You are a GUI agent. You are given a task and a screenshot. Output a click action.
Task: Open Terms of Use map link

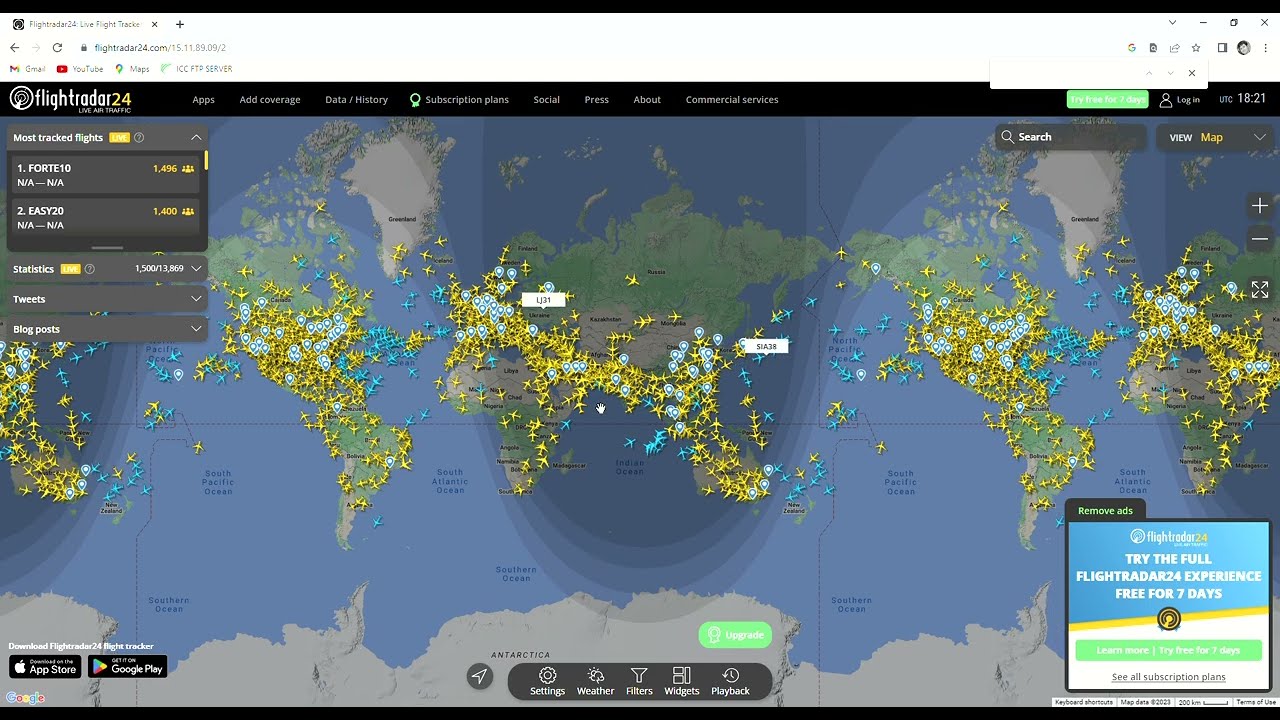[1256, 702]
